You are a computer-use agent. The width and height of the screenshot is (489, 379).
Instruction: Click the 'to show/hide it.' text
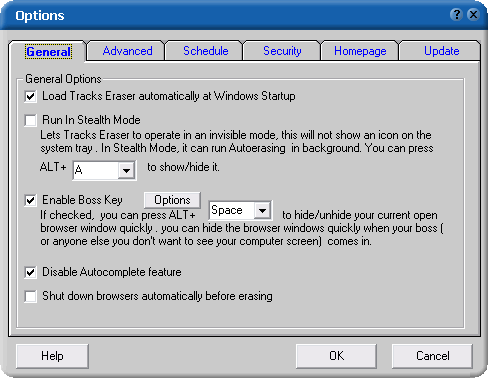183,167
